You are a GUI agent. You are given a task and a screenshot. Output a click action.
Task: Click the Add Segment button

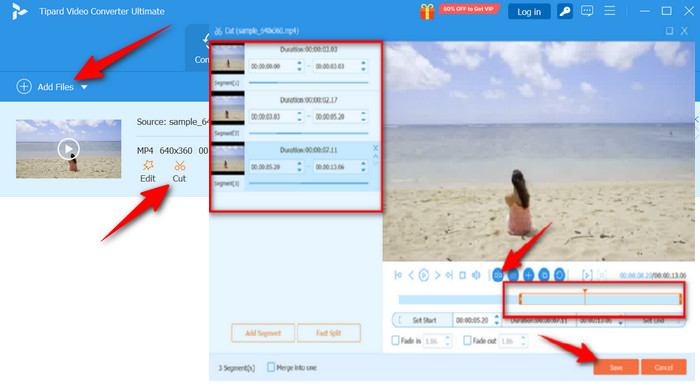pos(263,333)
